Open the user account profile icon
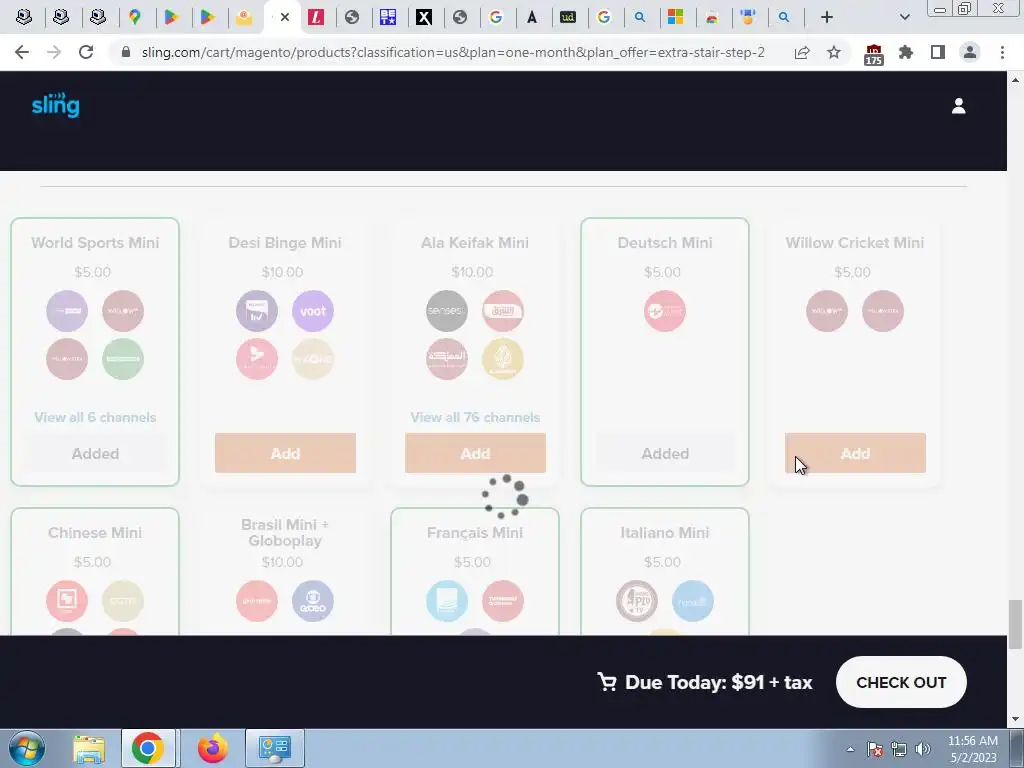Image resolution: width=1024 pixels, height=768 pixels. click(958, 106)
